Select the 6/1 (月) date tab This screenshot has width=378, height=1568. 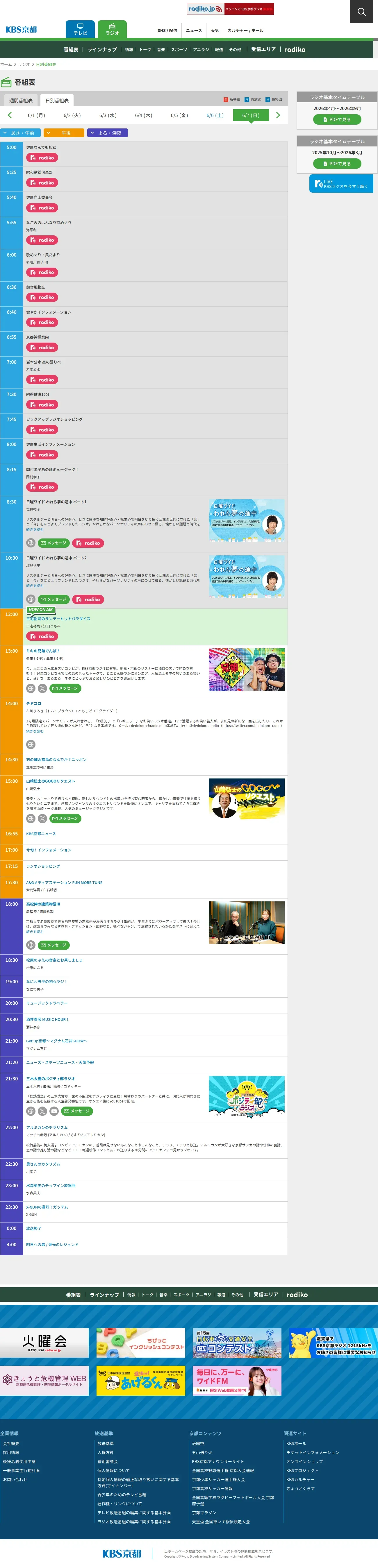tap(36, 115)
